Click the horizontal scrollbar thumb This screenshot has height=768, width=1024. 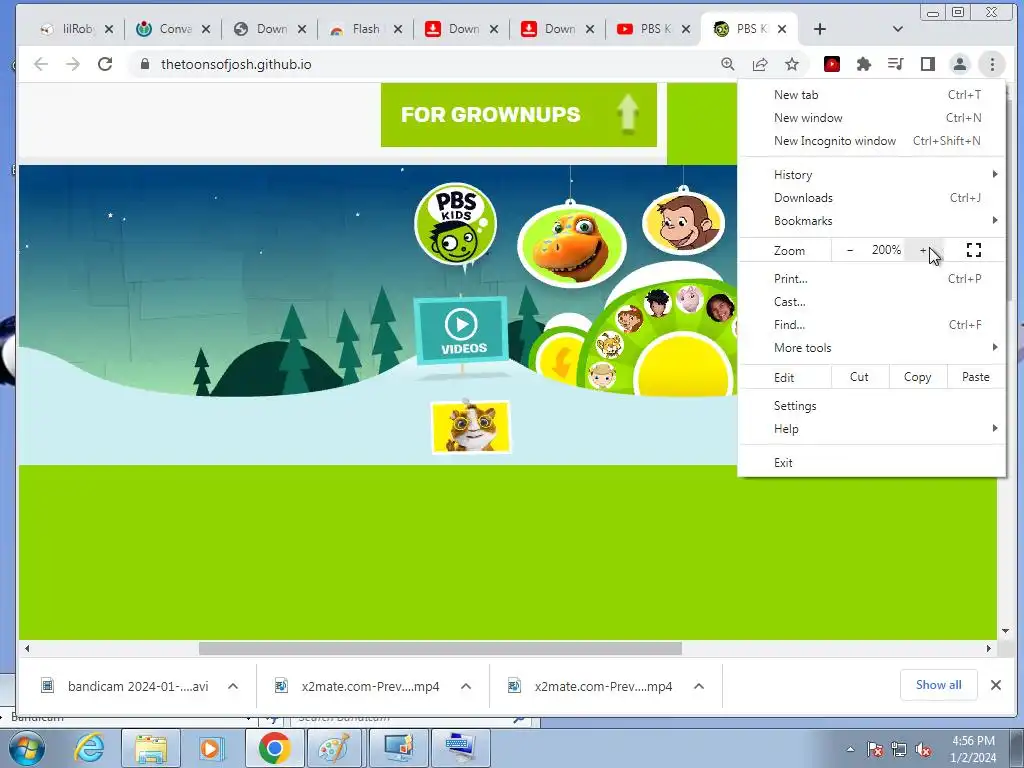point(440,648)
